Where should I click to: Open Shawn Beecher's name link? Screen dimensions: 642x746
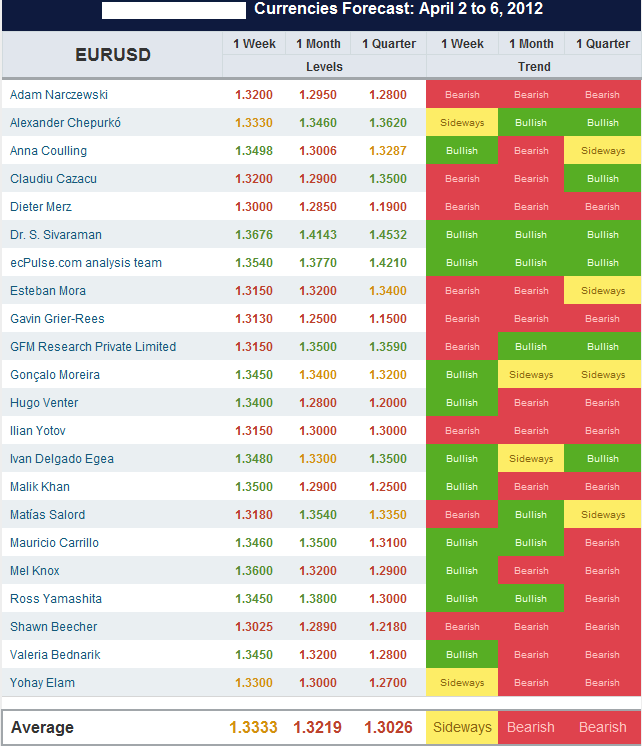53,627
